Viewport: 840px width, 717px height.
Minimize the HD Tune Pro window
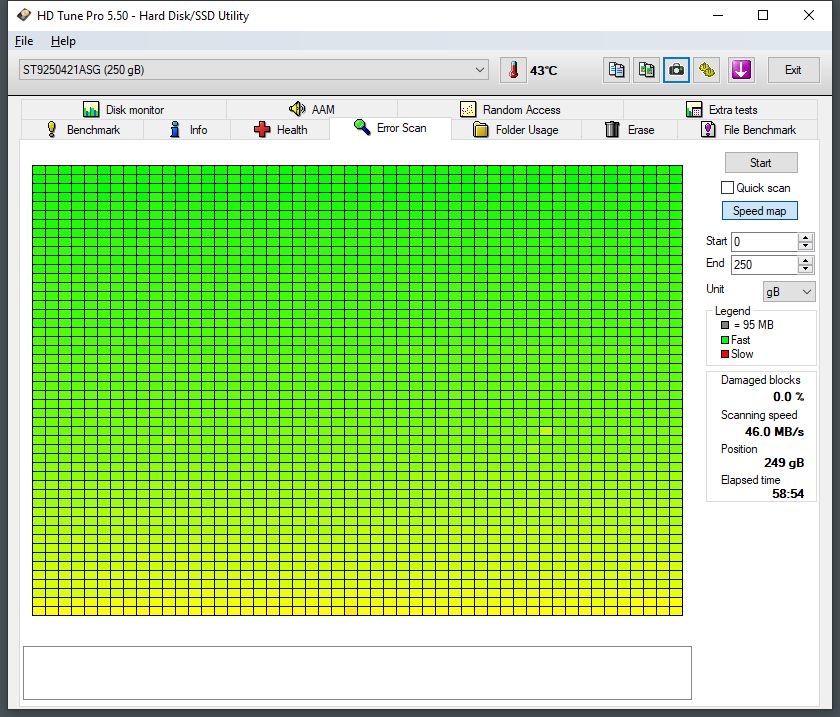[718, 15]
